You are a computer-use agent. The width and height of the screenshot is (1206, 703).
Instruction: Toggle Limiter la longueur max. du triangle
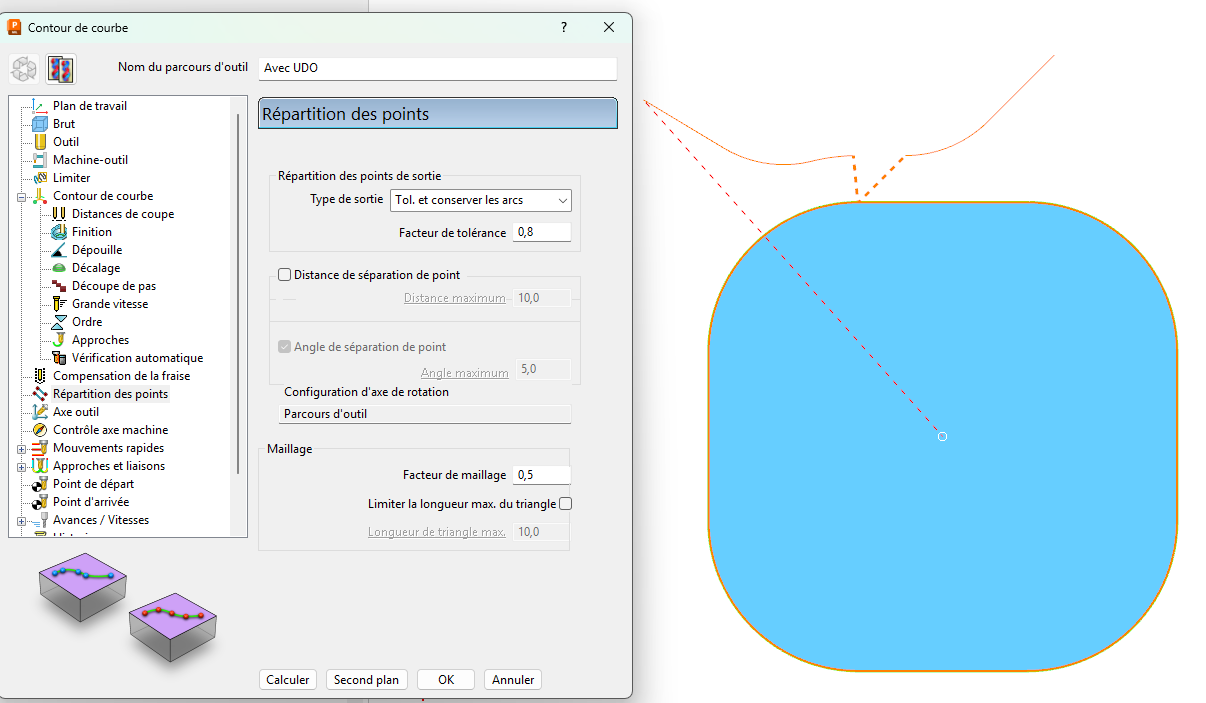pyautogui.click(x=566, y=504)
